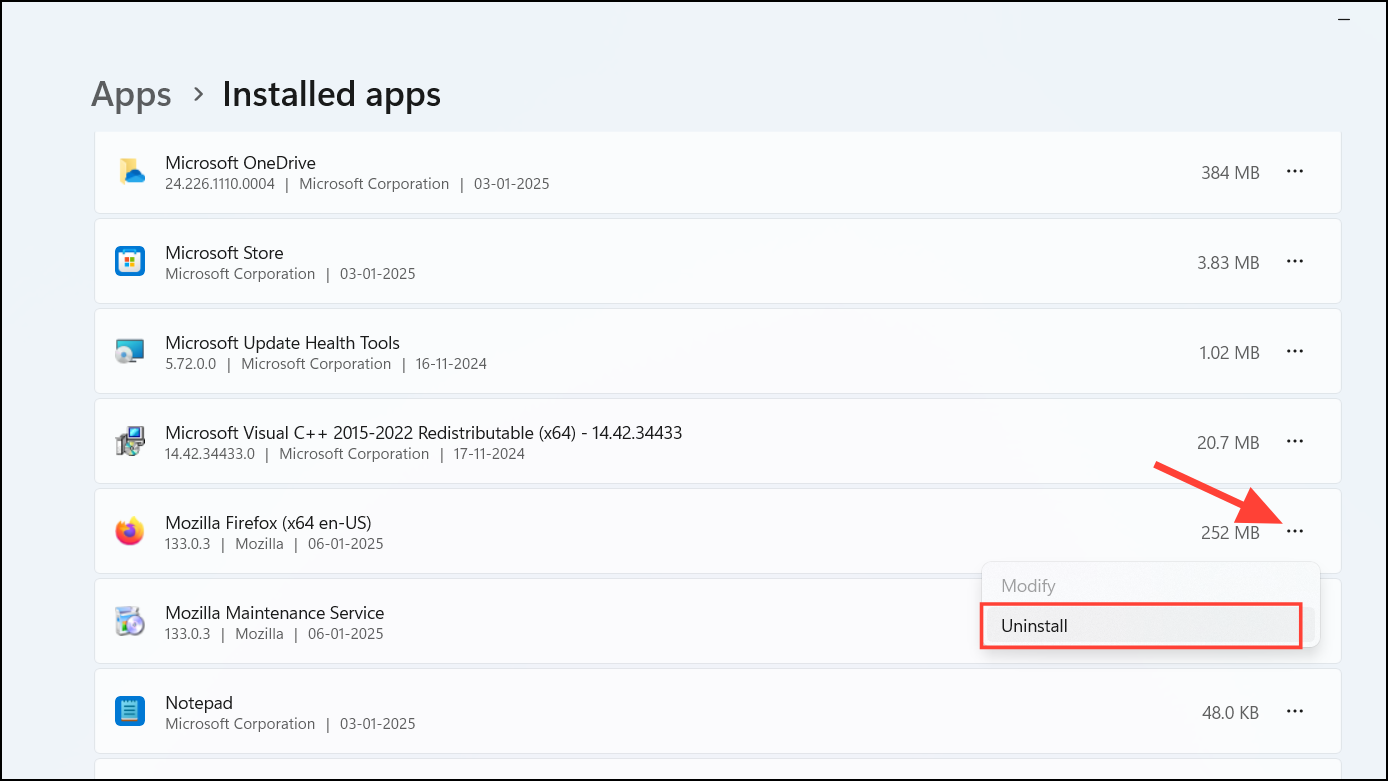This screenshot has width=1388, height=781.
Task: Click the breadcrumb chevron between Apps and Installed apps
Action: [x=198, y=94]
